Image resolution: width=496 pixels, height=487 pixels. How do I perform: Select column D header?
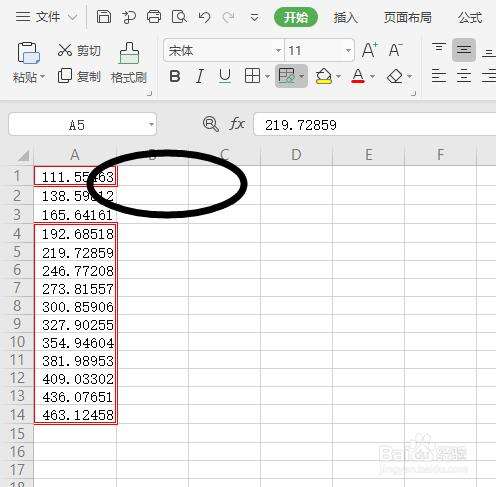[x=296, y=155]
